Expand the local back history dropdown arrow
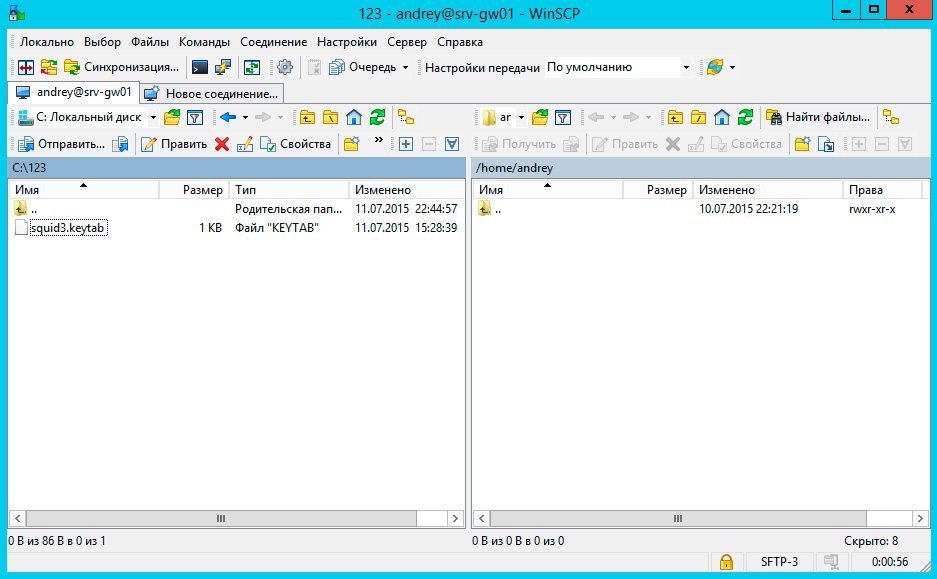 (x=245, y=118)
